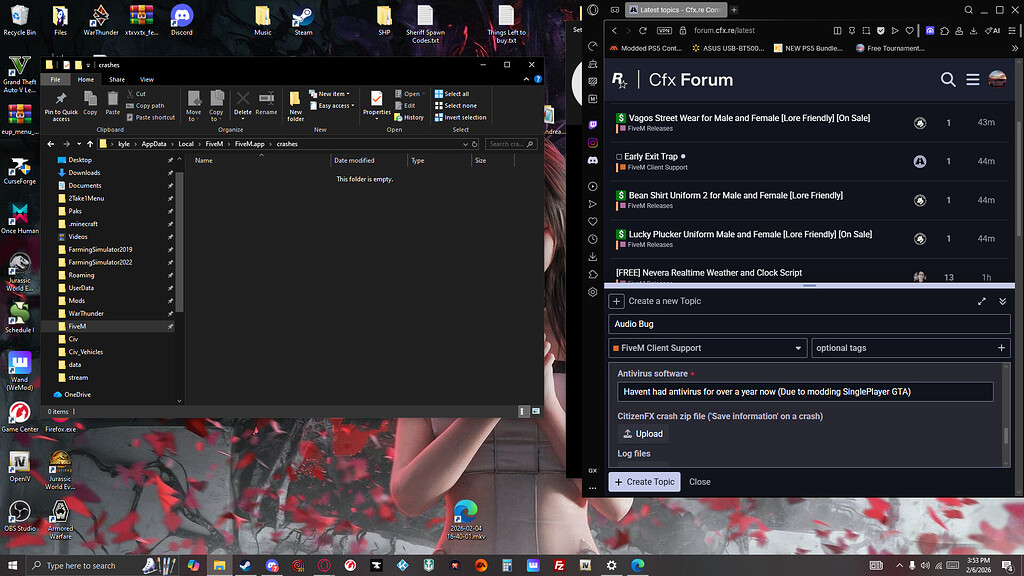The height and width of the screenshot is (576, 1024).
Task: Open the FiveM Client Support category dropdown
Action: 708,348
